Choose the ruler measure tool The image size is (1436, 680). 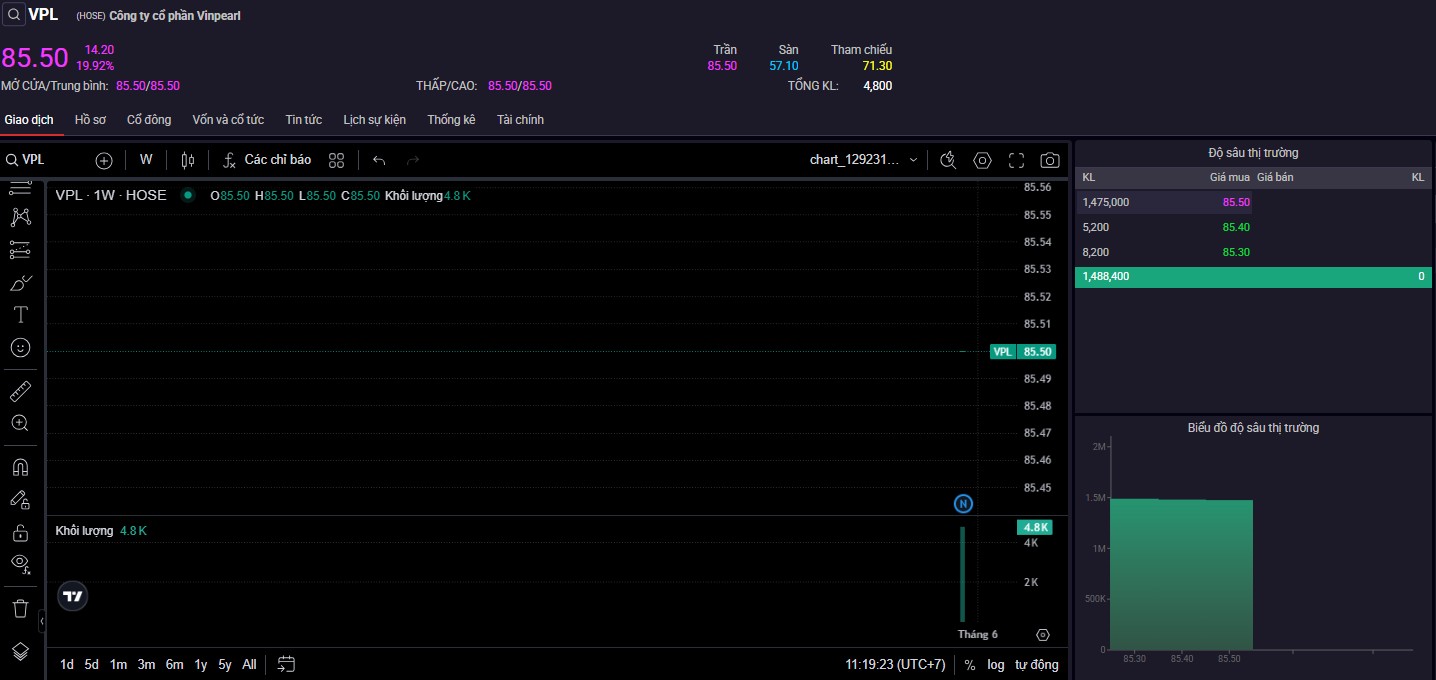(x=20, y=390)
